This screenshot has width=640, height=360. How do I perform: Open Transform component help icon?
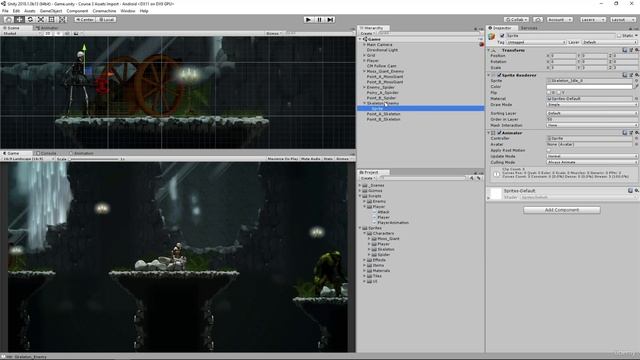(x=624, y=50)
